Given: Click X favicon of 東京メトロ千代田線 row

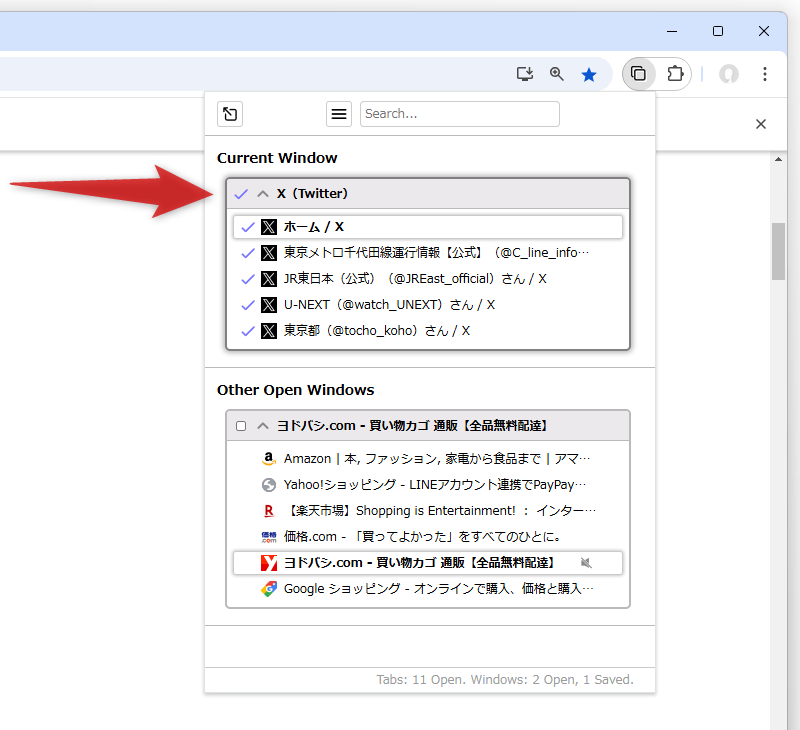Looking at the screenshot, I should pos(269,253).
